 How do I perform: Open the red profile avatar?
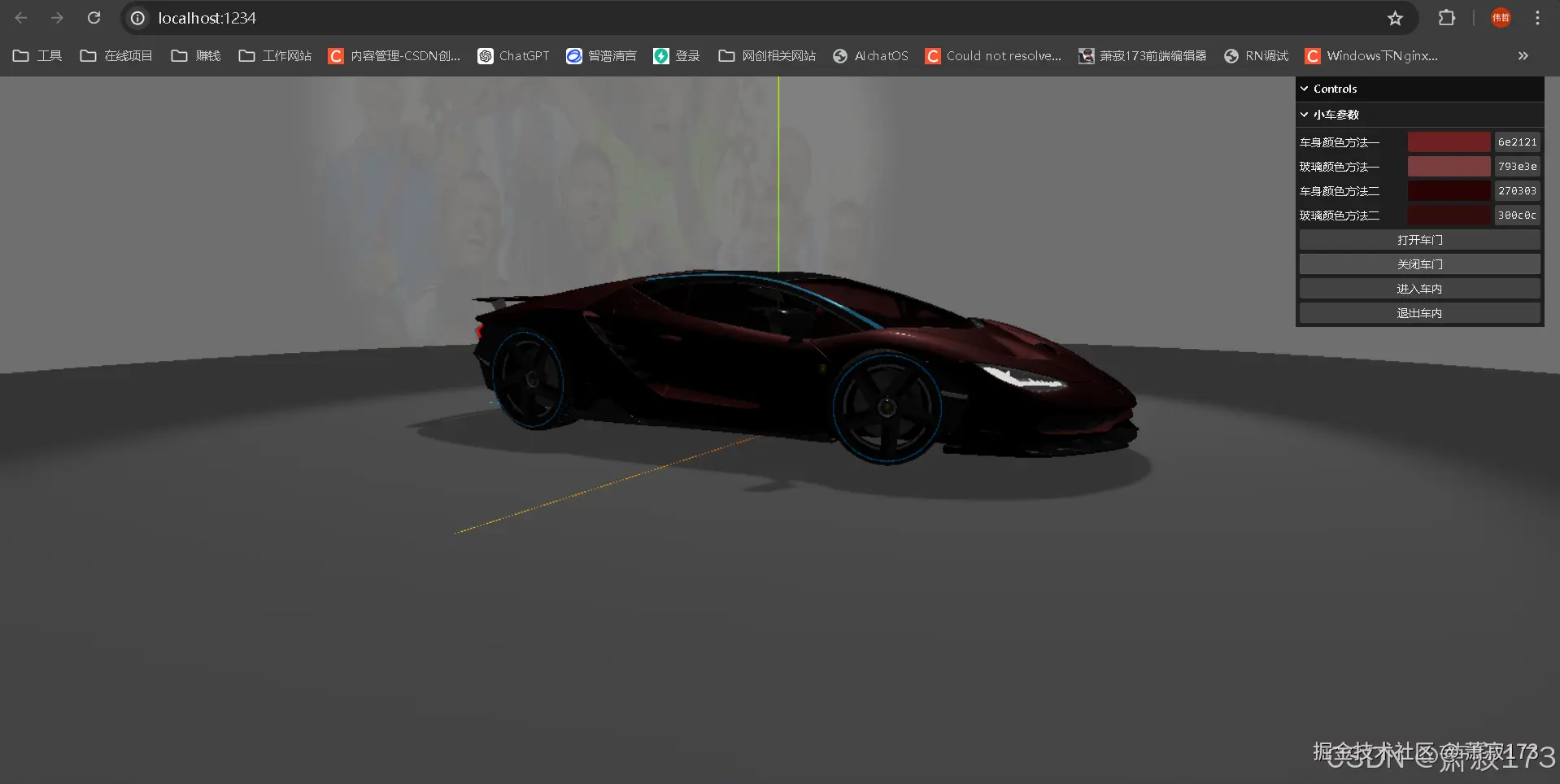(x=1501, y=18)
